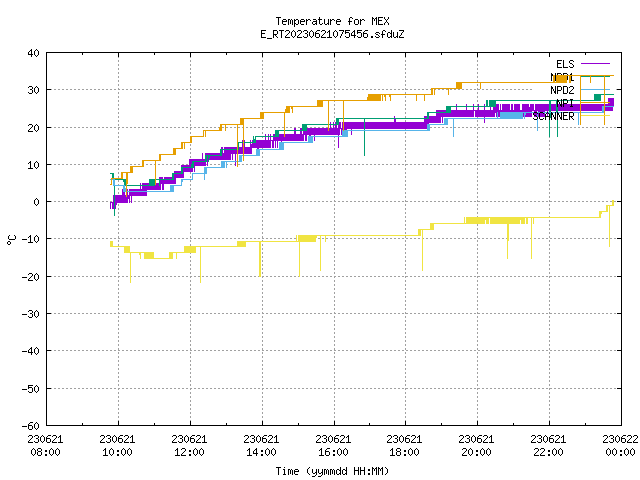Click the NPI legend label
The height and width of the screenshot is (480, 640).
point(565,103)
